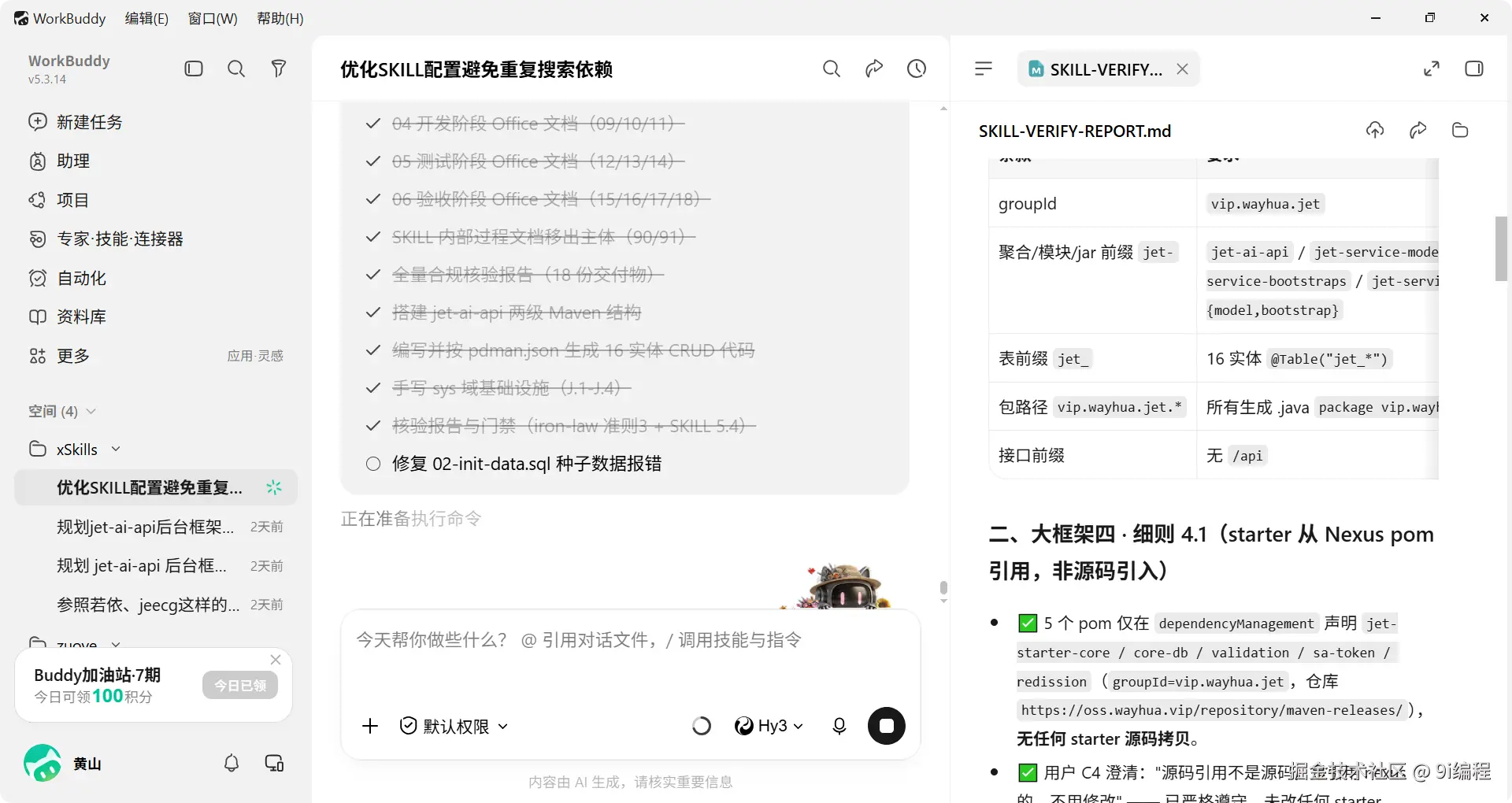Open the 编辑(E) menu
This screenshot has height=803, width=1512.
coord(146,18)
